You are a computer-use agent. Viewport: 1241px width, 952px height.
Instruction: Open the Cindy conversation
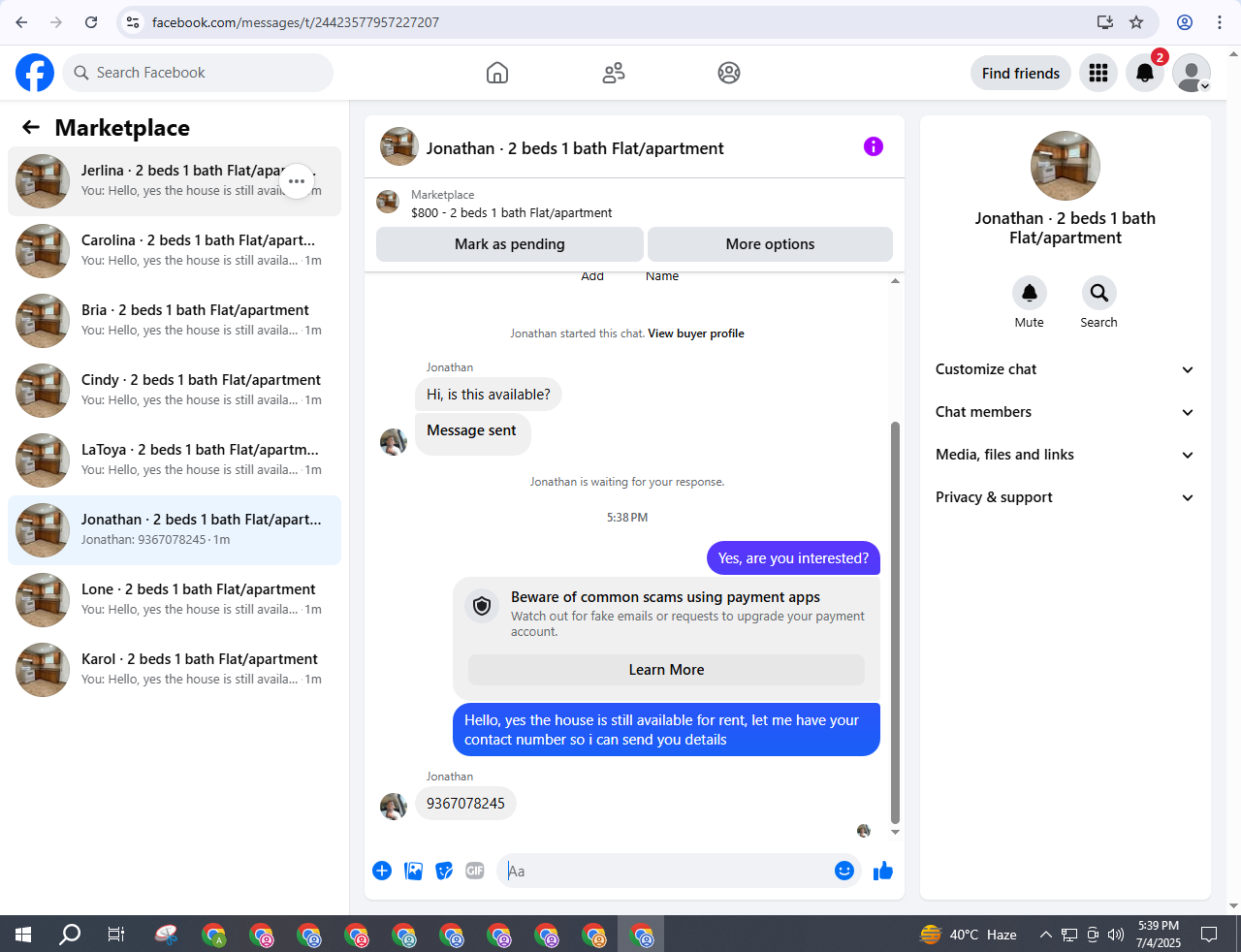[175, 391]
